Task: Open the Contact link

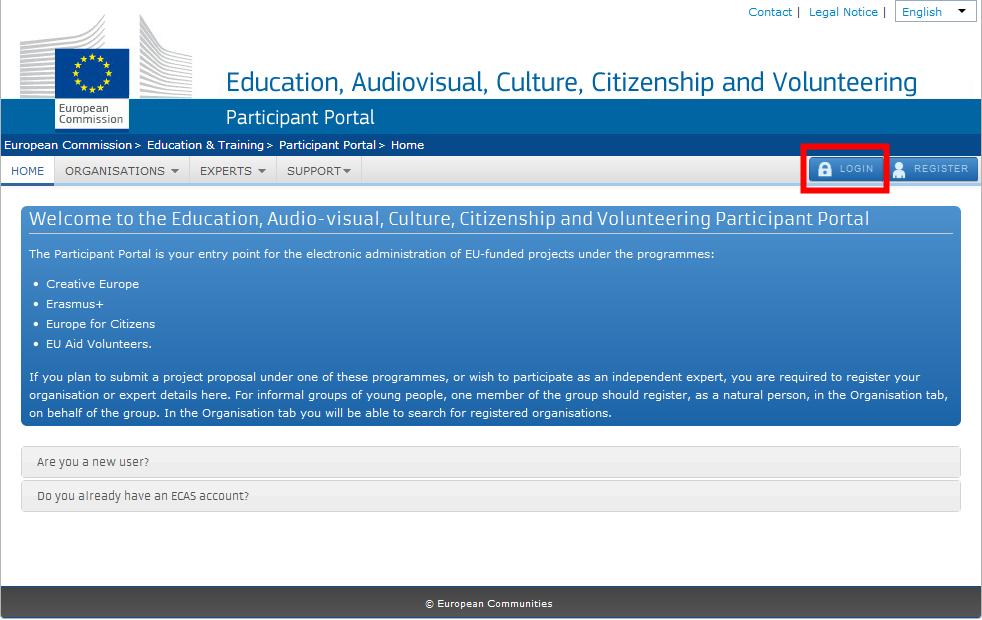Action: (770, 12)
